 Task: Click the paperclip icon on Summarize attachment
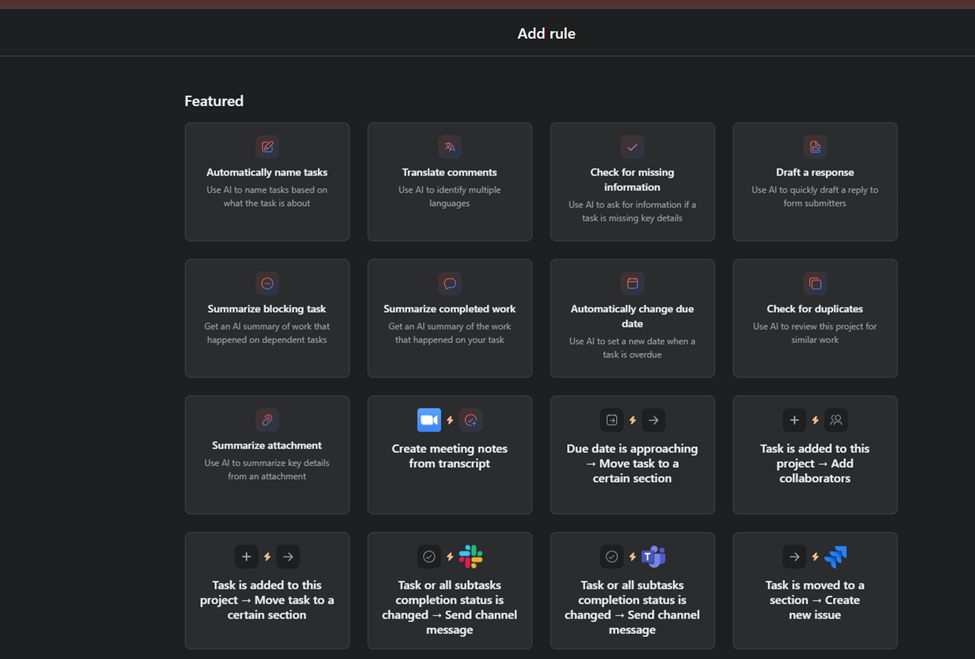(267, 420)
